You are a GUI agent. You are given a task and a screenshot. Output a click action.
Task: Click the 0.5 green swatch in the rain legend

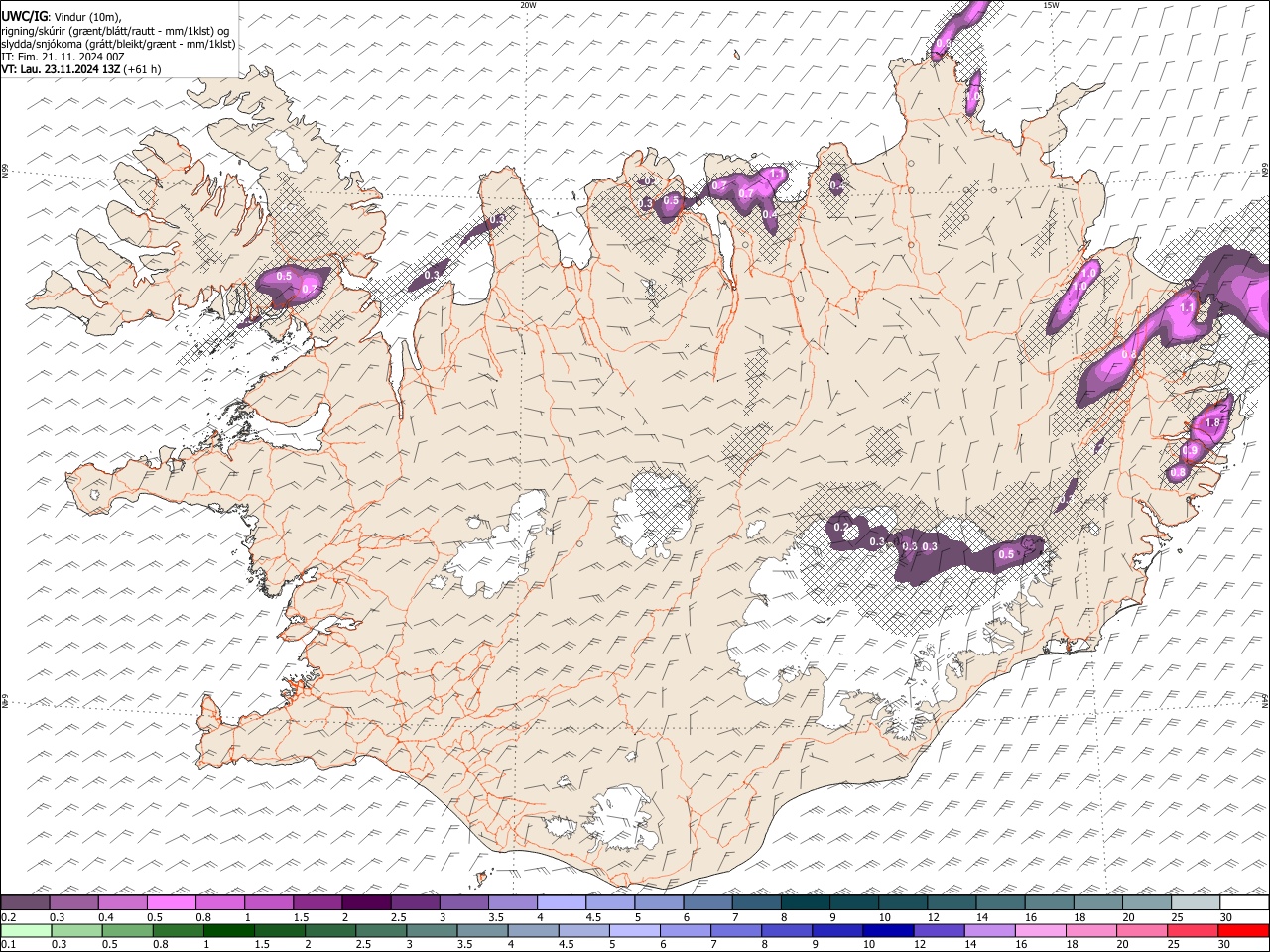tap(127, 930)
